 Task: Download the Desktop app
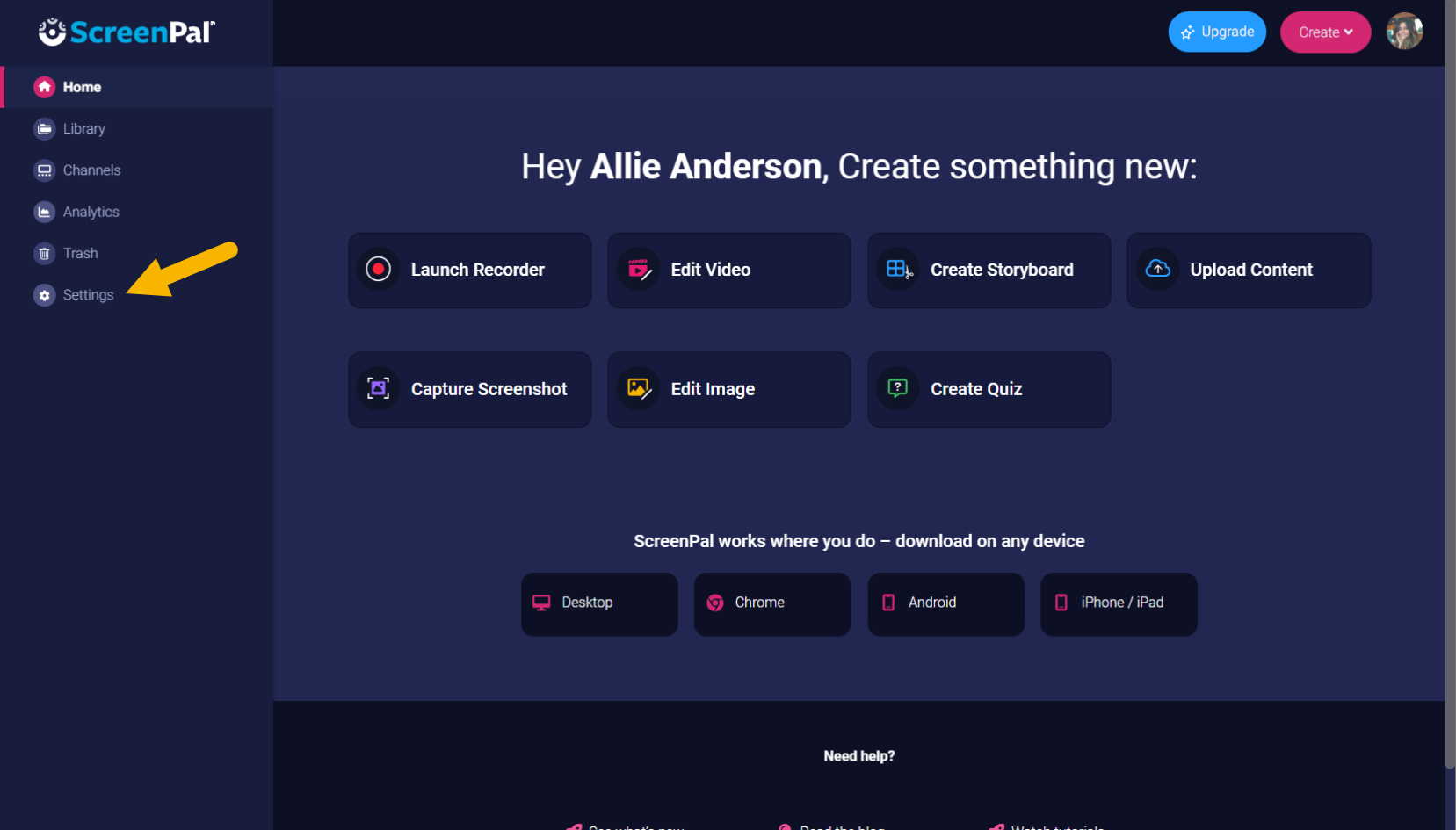click(598, 603)
